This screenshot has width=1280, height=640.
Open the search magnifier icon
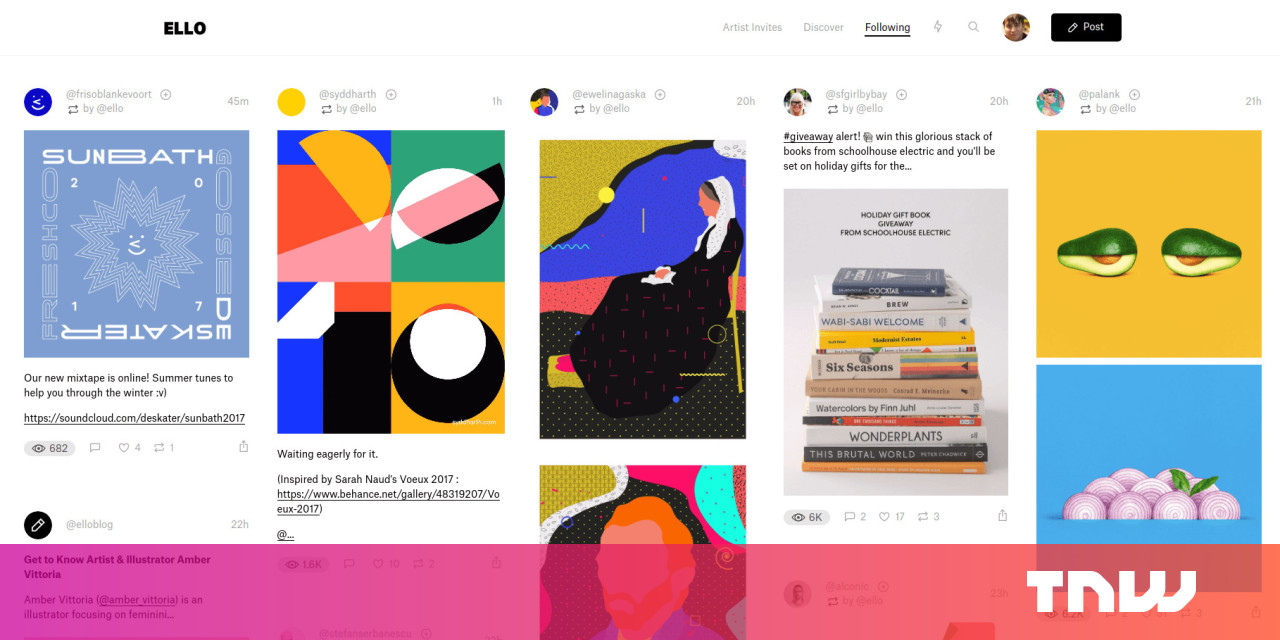pos(973,27)
